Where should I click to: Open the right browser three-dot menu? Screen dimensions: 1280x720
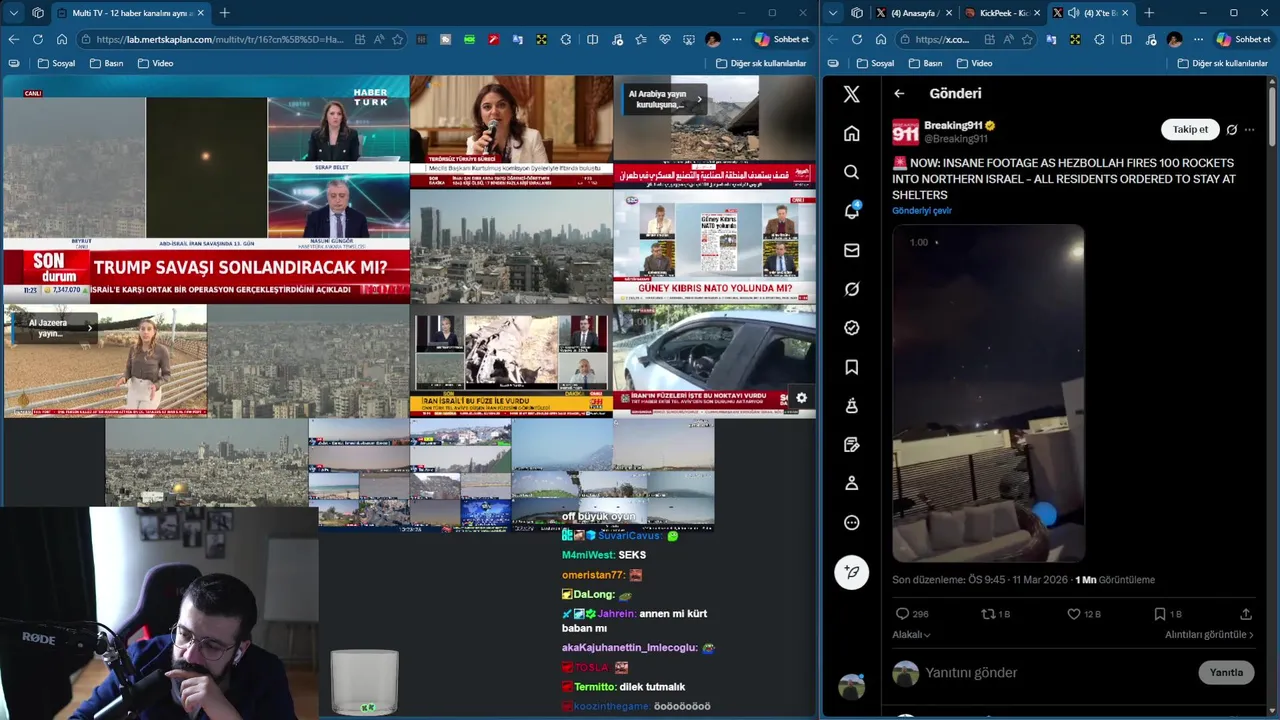pyautogui.click(x=1199, y=39)
